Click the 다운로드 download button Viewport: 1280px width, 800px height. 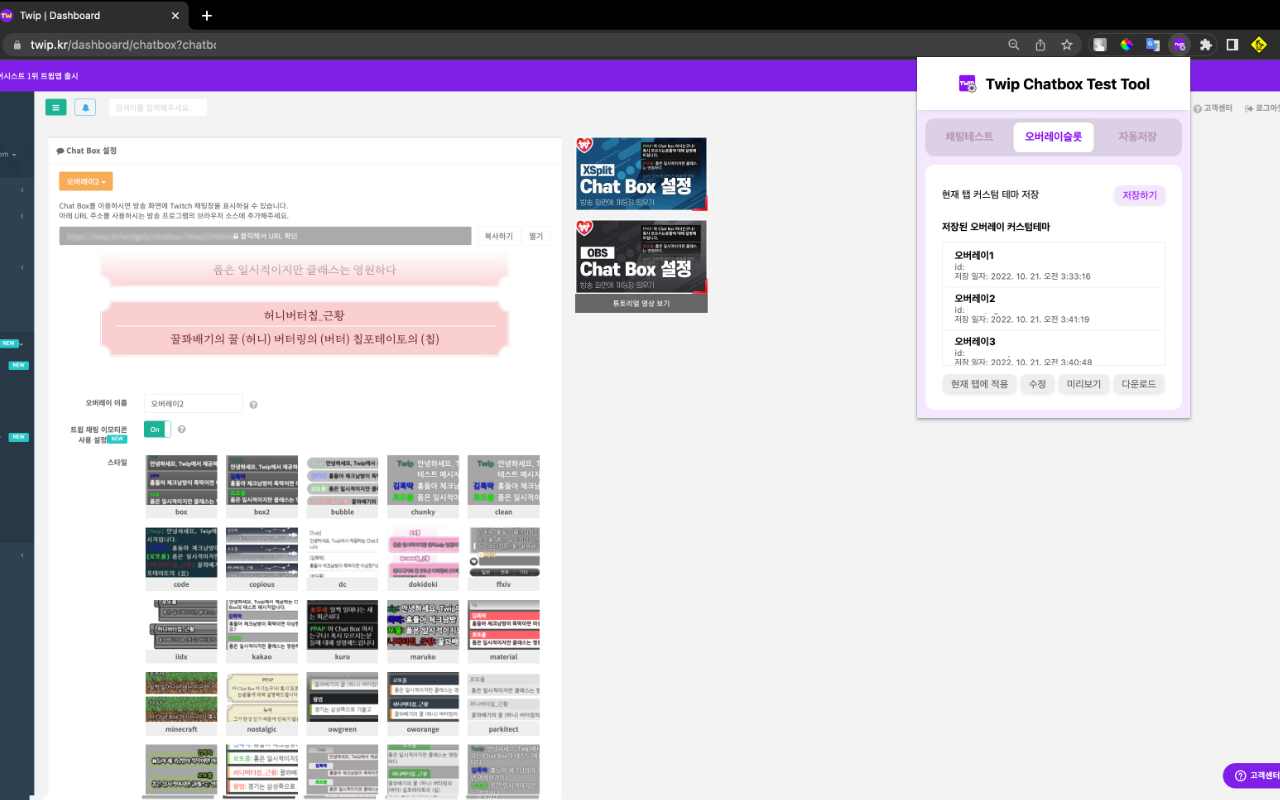coord(1139,384)
